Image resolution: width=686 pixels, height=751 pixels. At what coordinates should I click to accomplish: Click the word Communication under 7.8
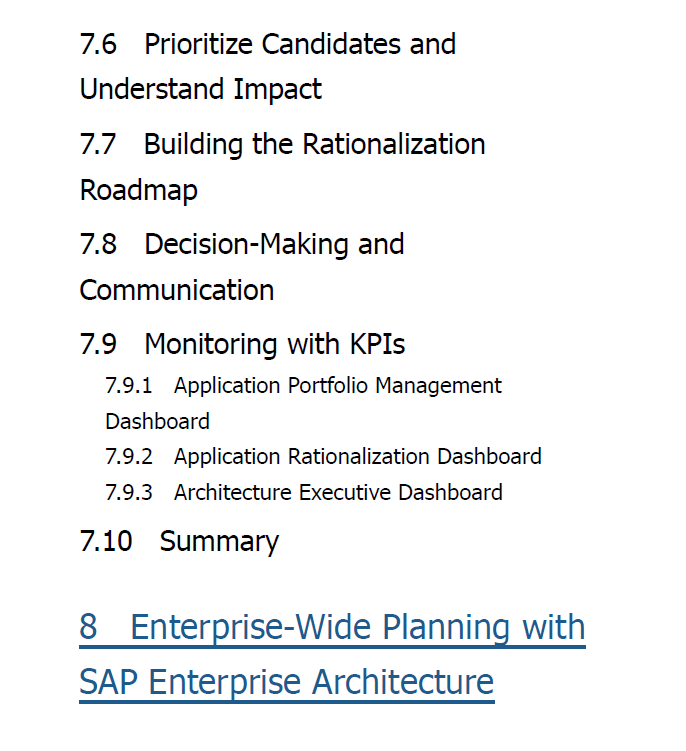tap(177, 290)
